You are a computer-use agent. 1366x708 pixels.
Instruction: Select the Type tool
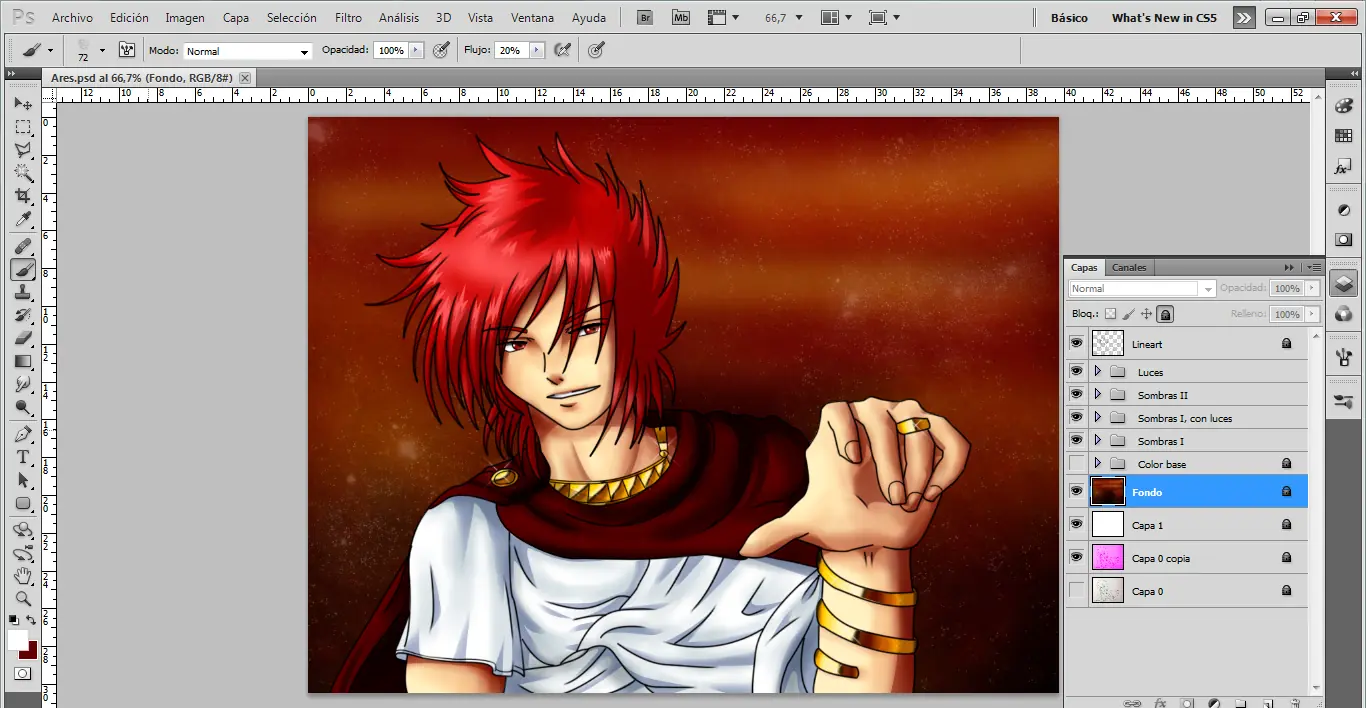(x=23, y=457)
